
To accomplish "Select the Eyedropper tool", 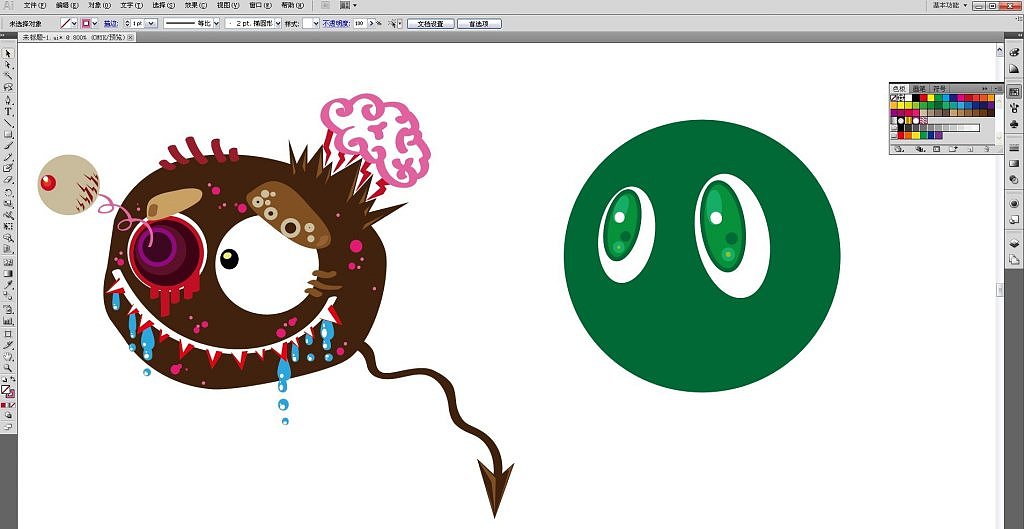I will [8, 285].
